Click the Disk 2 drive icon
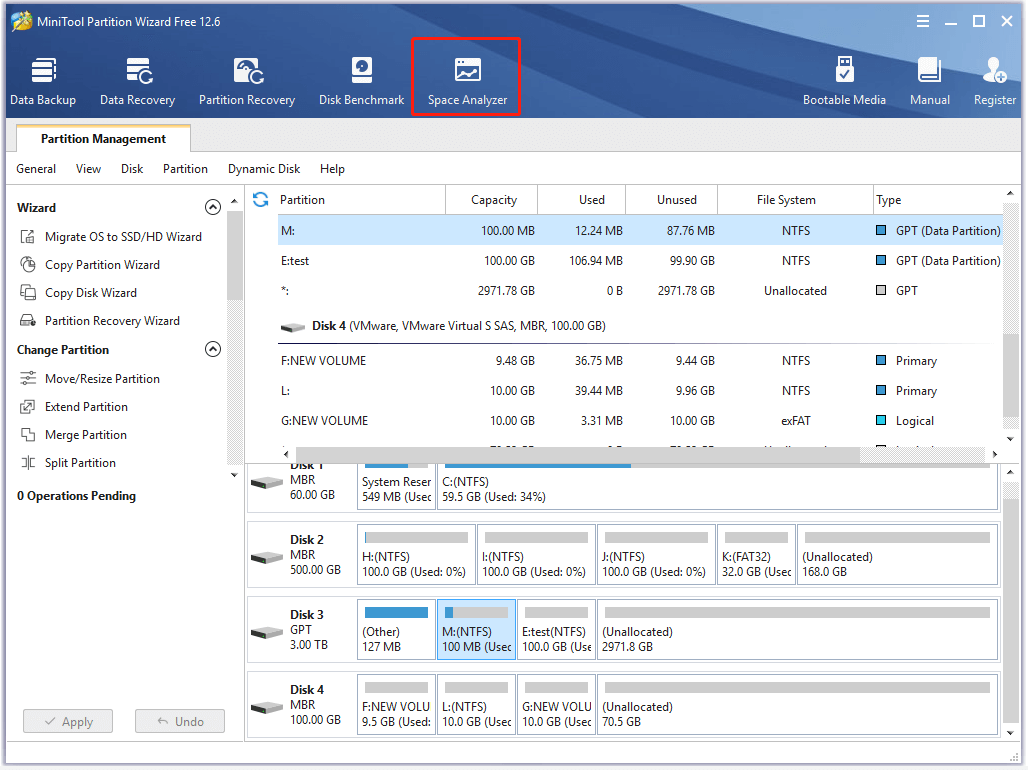Viewport: 1028px width, 770px height. pyautogui.click(x=267, y=557)
